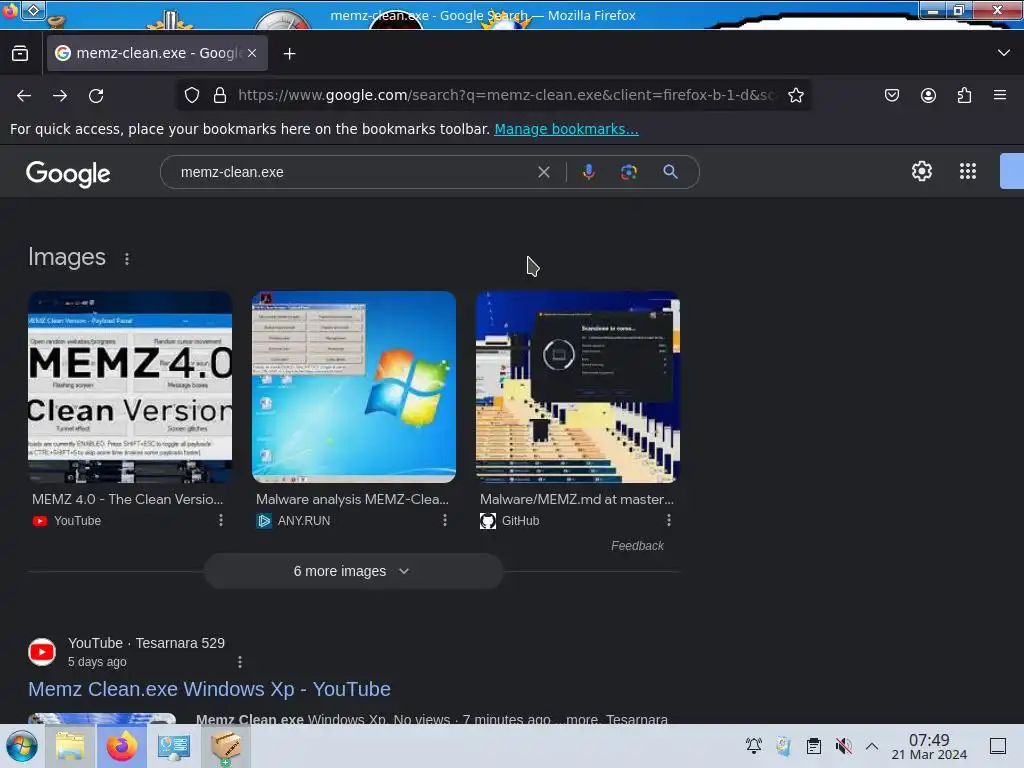Image resolution: width=1024 pixels, height=768 pixels.
Task: Click the GitHub source label
Action: (x=510, y=520)
